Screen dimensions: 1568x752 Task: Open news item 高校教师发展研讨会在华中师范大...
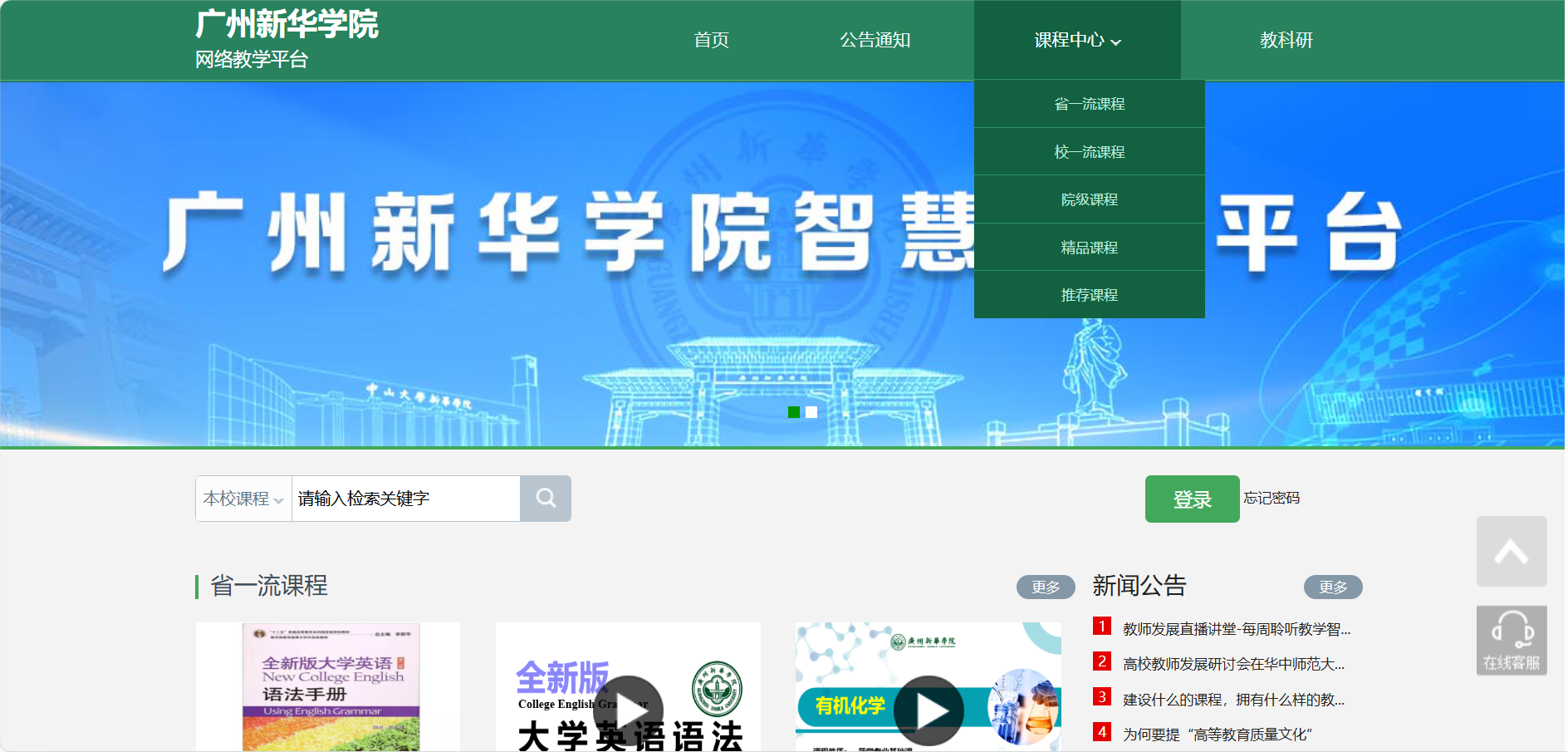(1233, 664)
